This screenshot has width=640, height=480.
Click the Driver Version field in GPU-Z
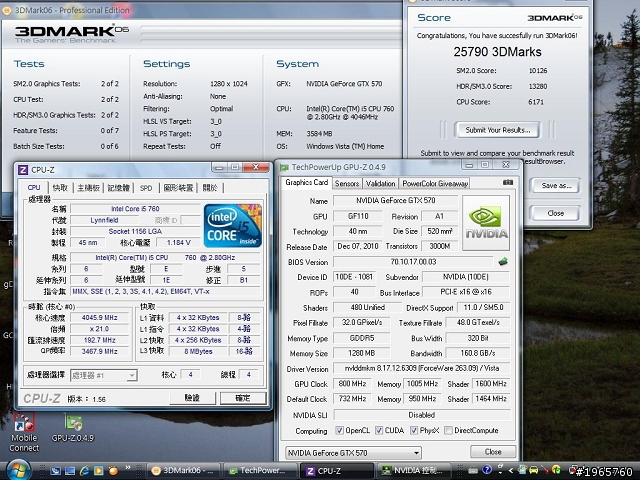pyautogui.click(x=422, y=368)
